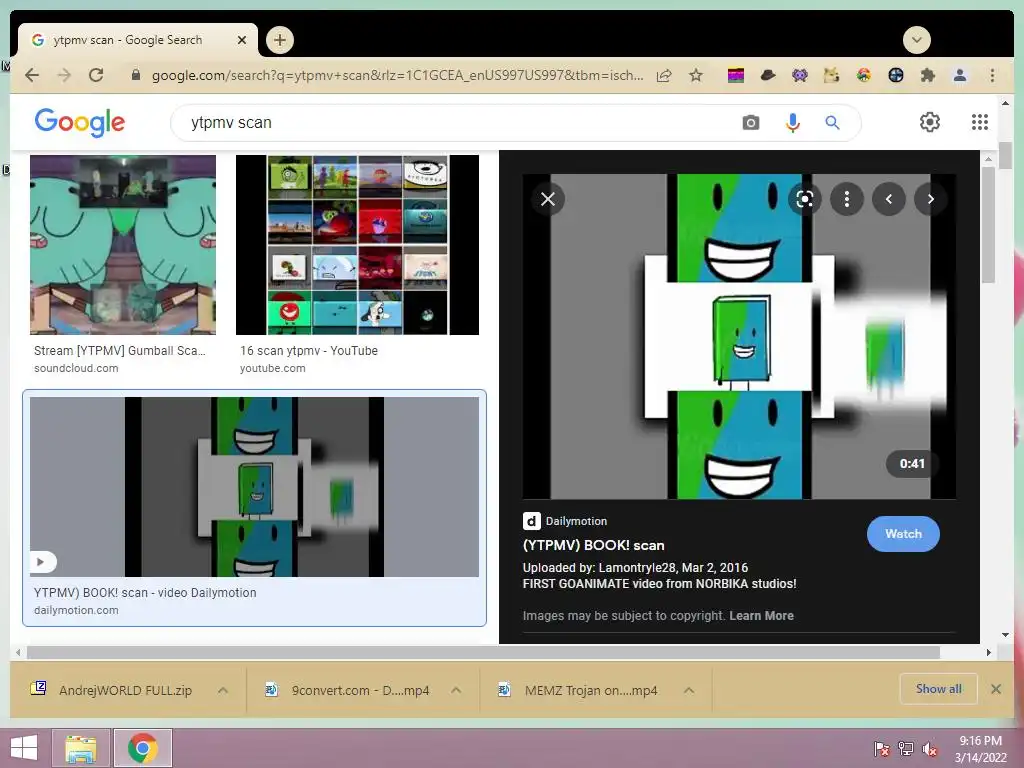Open the (YTPMV) BOOK! scan title link

click(x=594, y=545)
